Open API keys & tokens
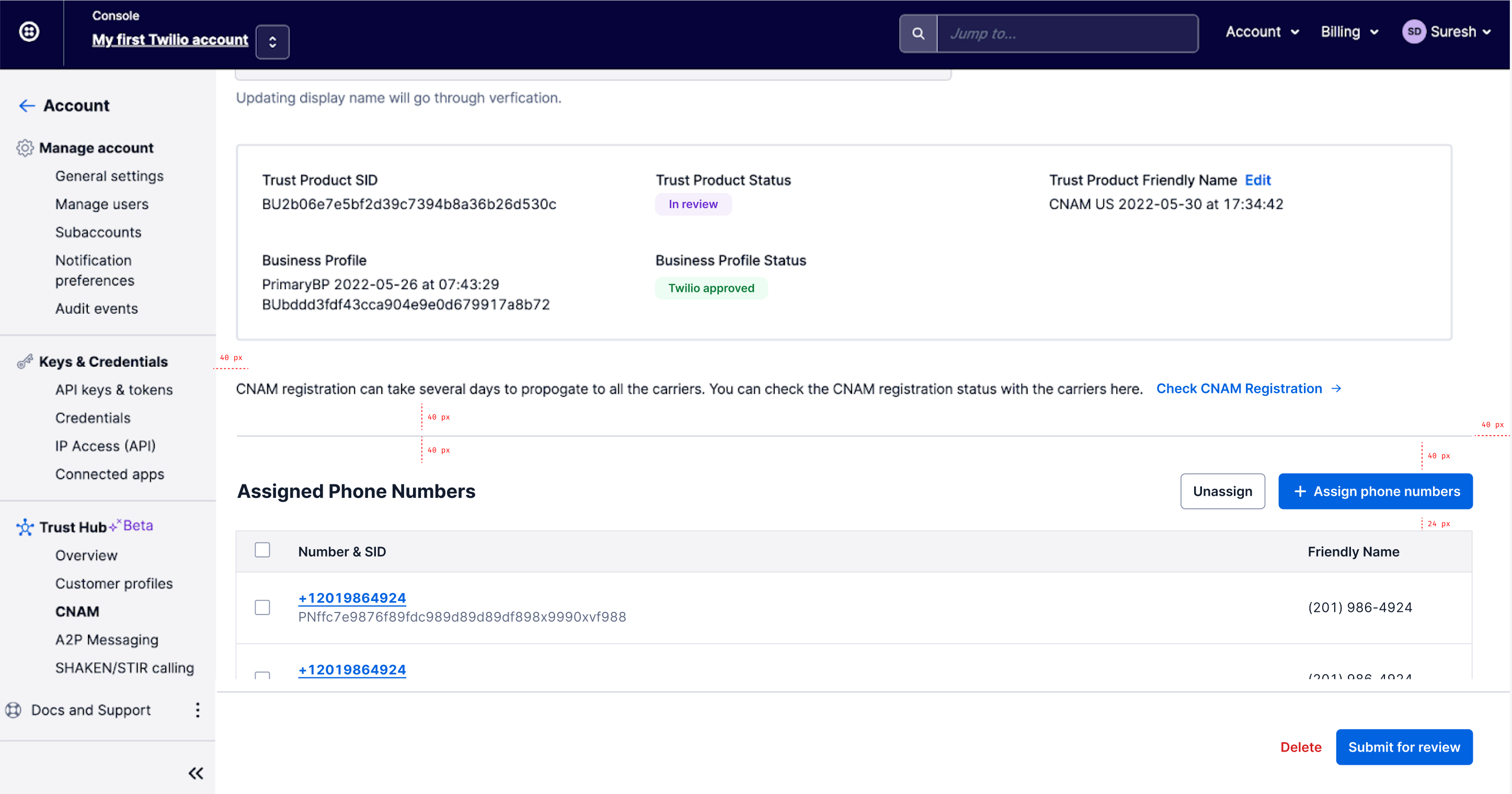 pos(114,390)
